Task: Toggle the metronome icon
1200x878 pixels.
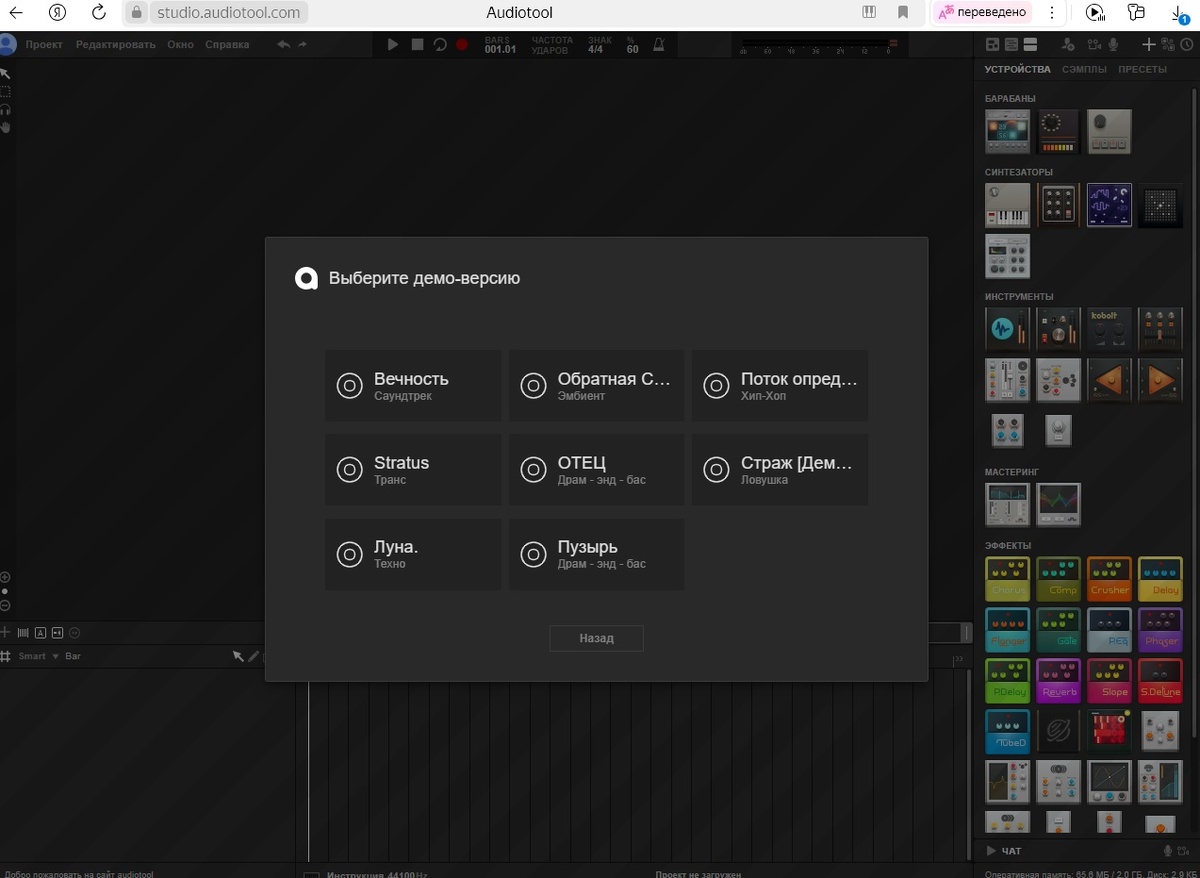Action: click(658, 45)
